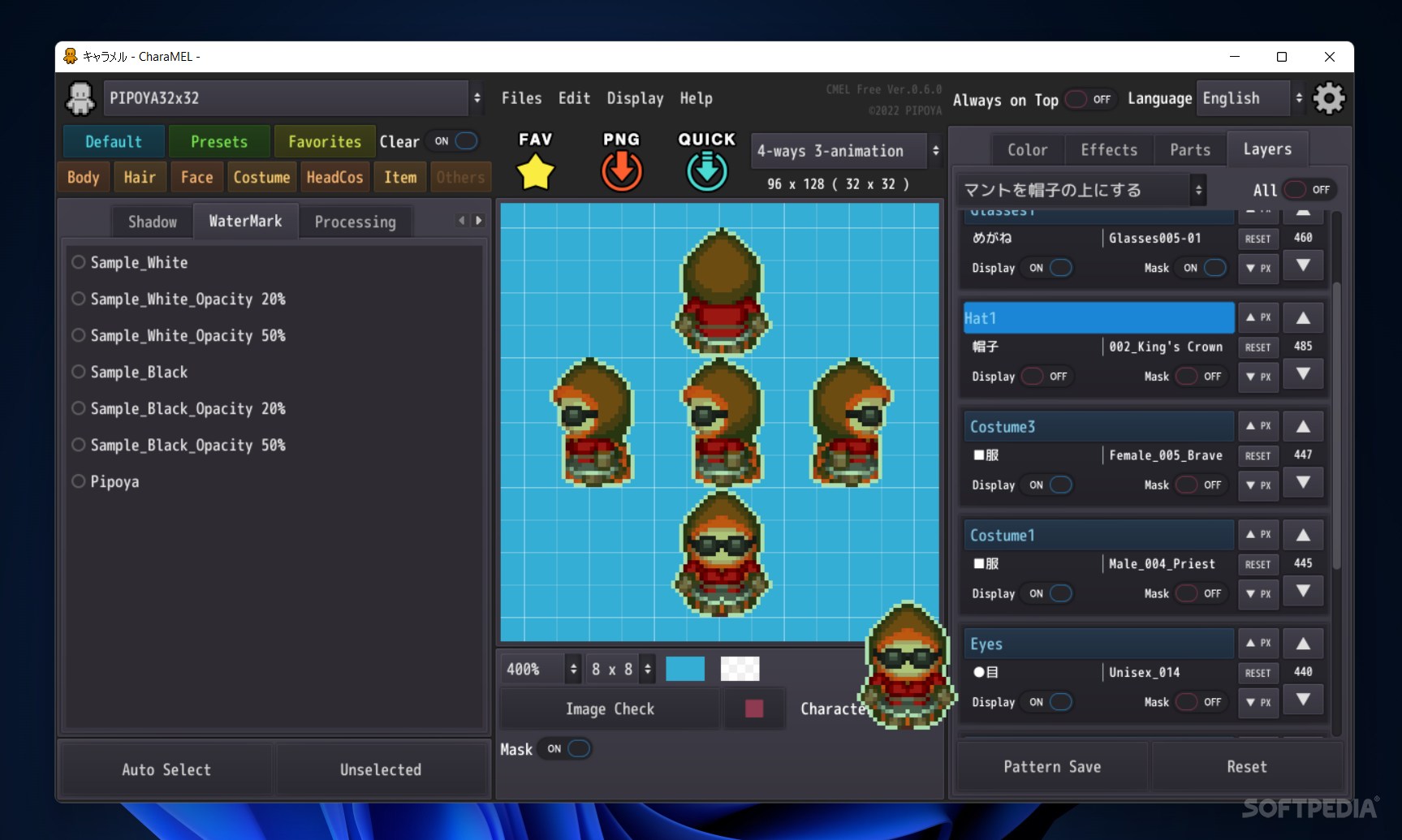The image size is (1402, 840).
Task: Click the Auto Select button
Action: (166, 769)
